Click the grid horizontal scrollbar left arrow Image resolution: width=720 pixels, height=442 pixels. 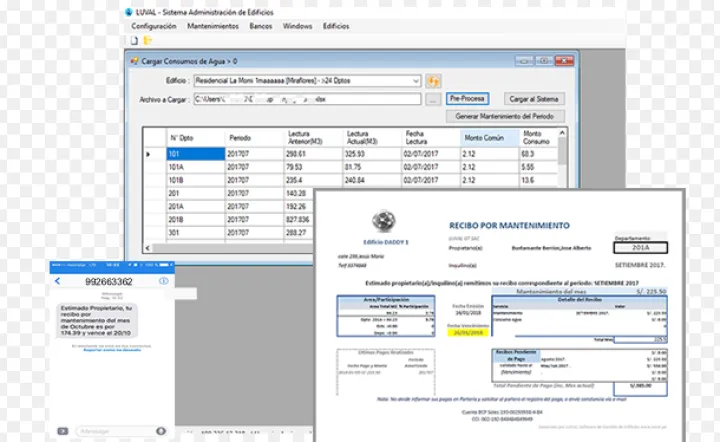click(147, 248)
